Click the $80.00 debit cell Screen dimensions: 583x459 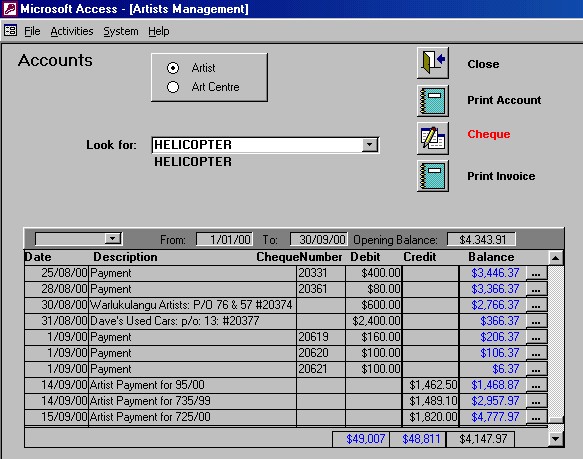tap(374, 289)
